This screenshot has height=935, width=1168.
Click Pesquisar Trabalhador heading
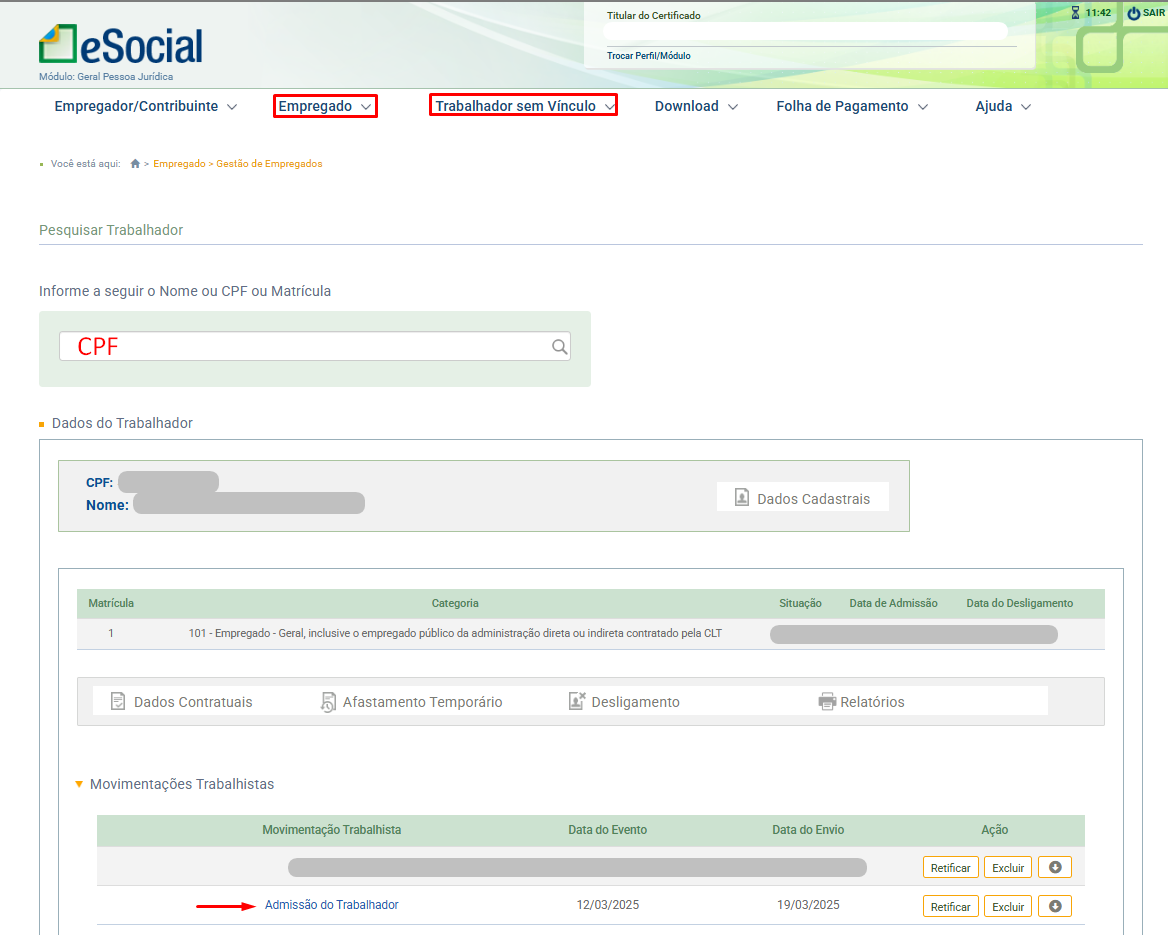[111, 230]
